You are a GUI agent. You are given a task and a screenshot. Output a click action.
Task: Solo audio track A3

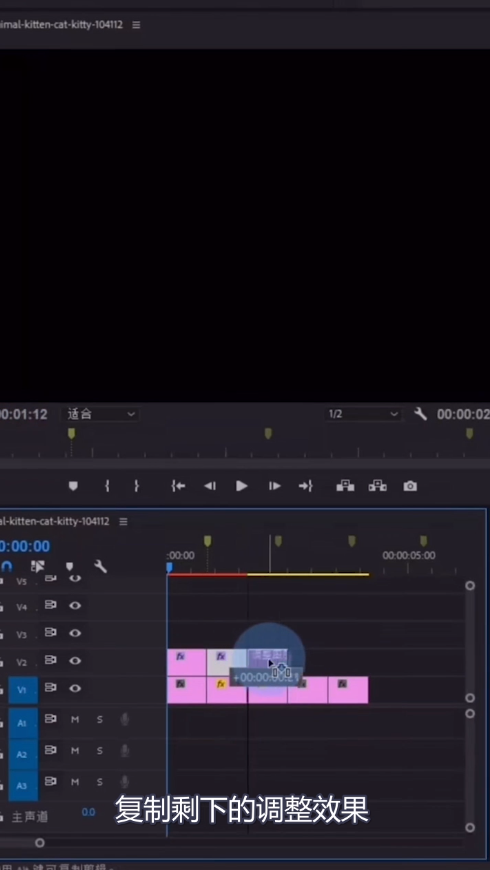pyautogui.click(x=100, y=782)
